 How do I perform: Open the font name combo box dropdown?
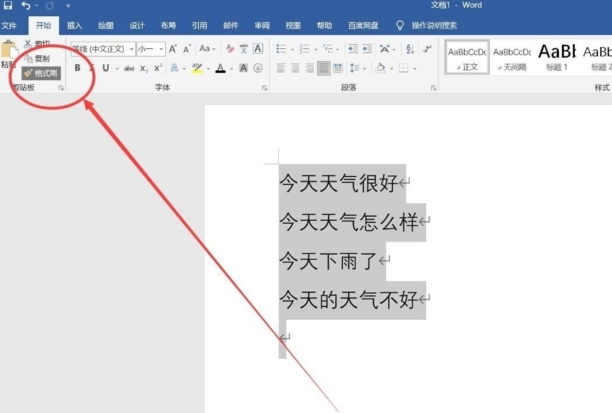click(x=132, y=49)
